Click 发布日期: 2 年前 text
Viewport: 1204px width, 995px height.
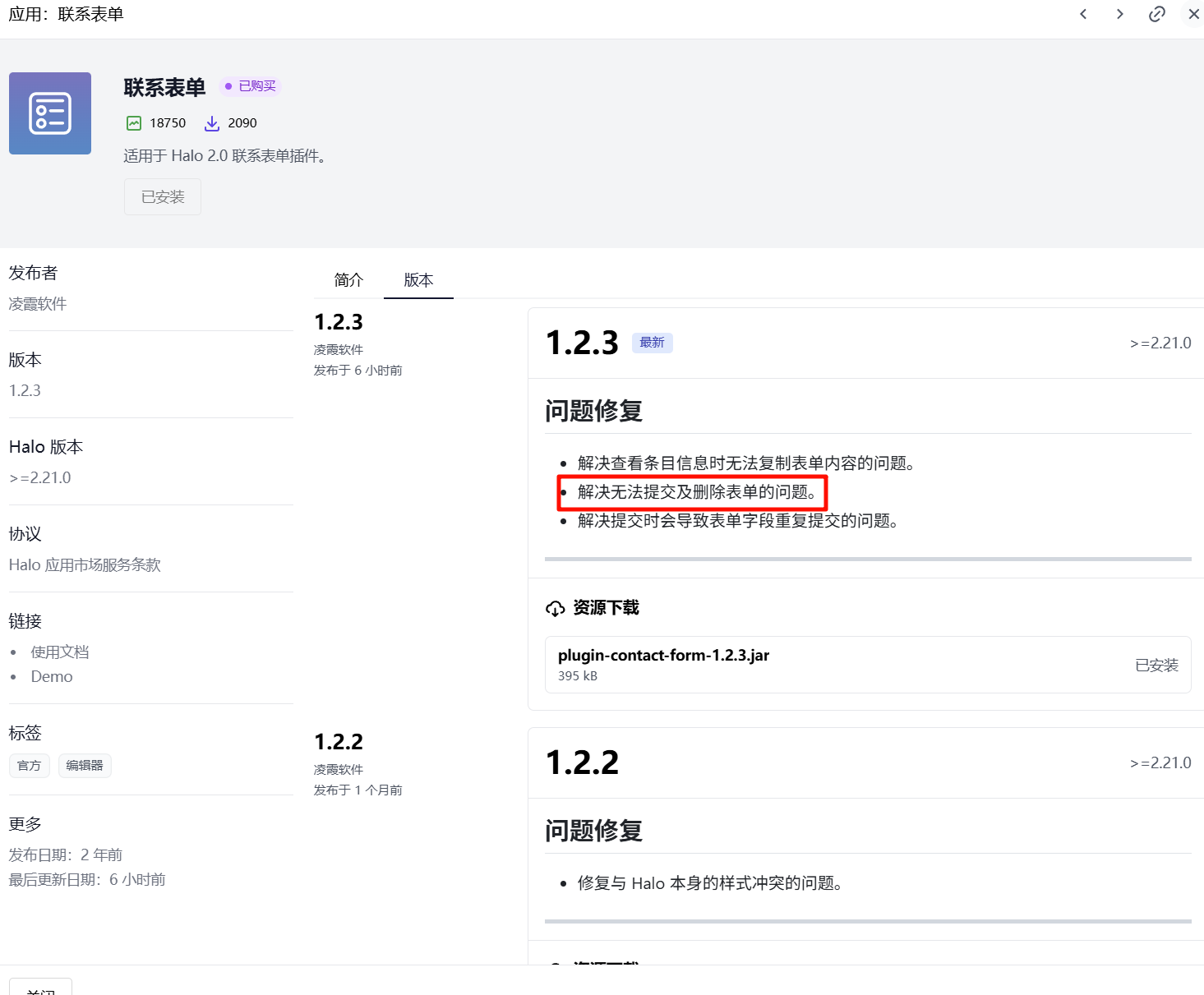66,855
